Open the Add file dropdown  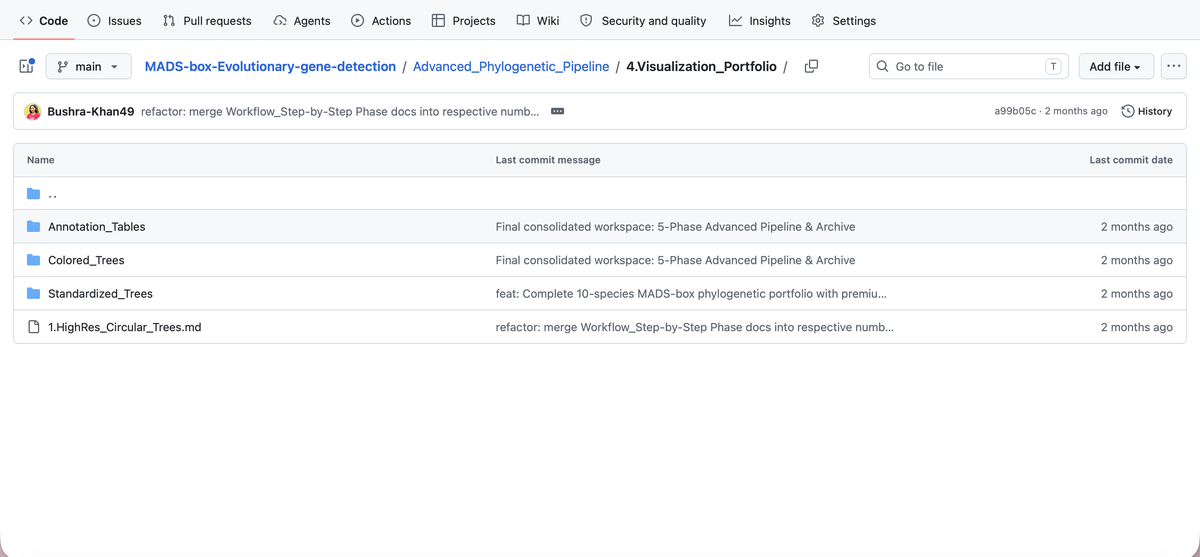pos(1115,66)
